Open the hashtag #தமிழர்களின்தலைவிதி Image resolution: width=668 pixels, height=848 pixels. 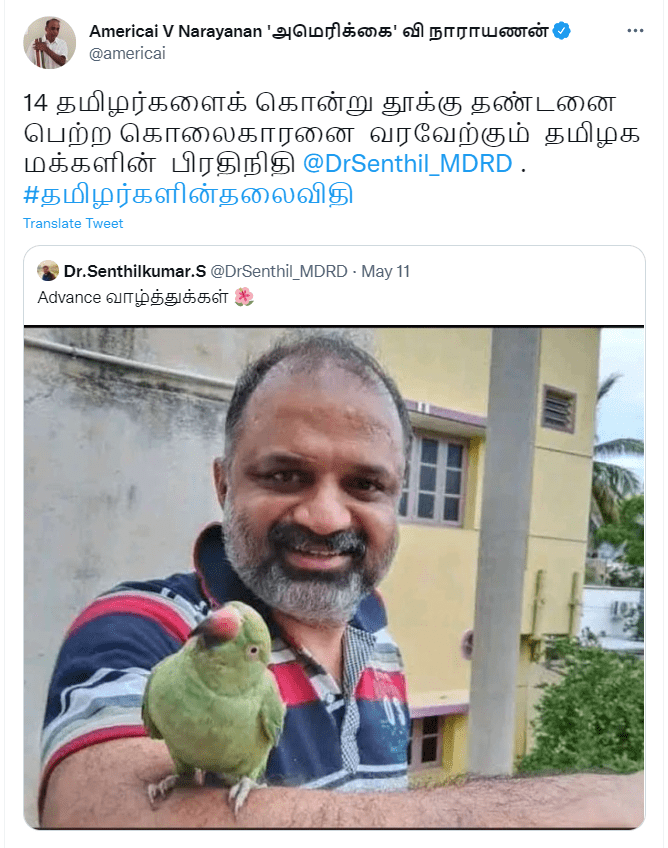188,195
